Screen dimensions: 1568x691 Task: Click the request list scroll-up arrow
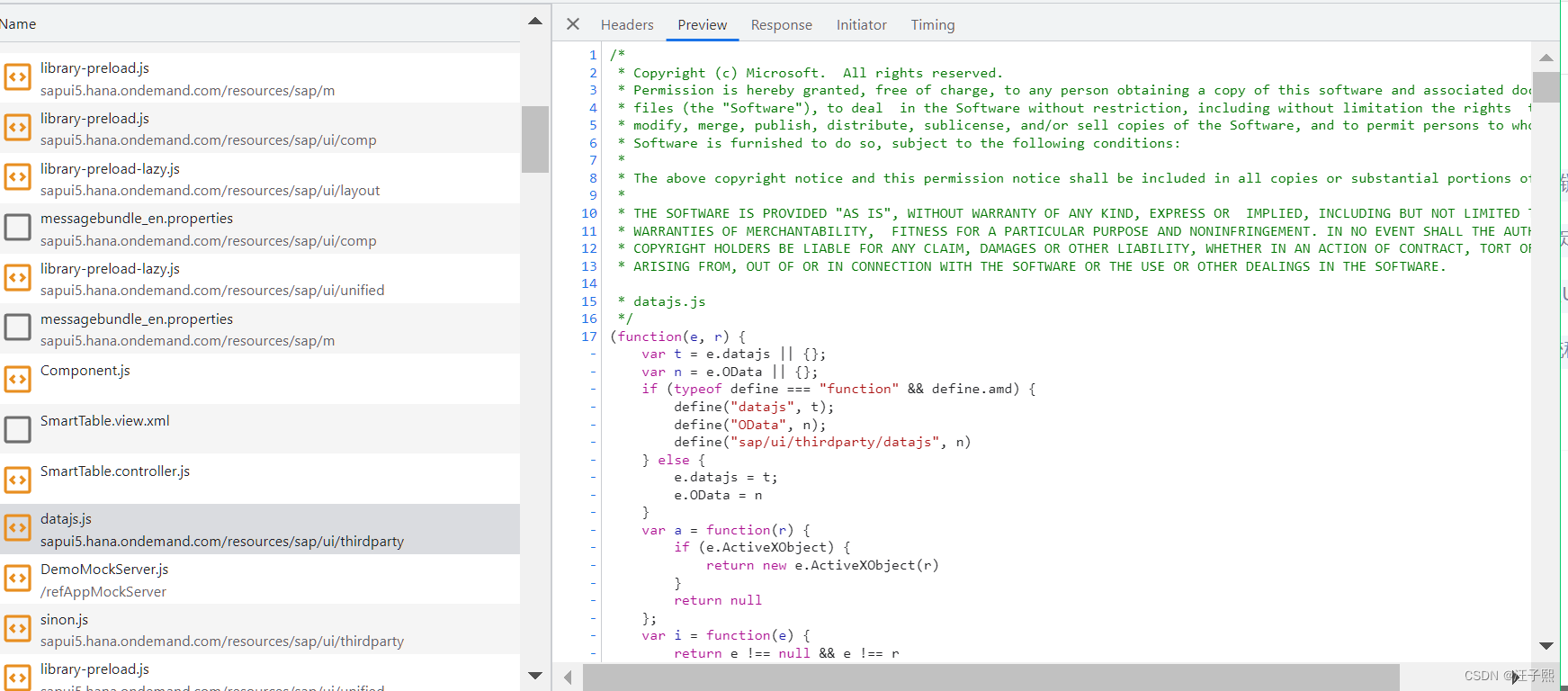click(x=535, y=21)
